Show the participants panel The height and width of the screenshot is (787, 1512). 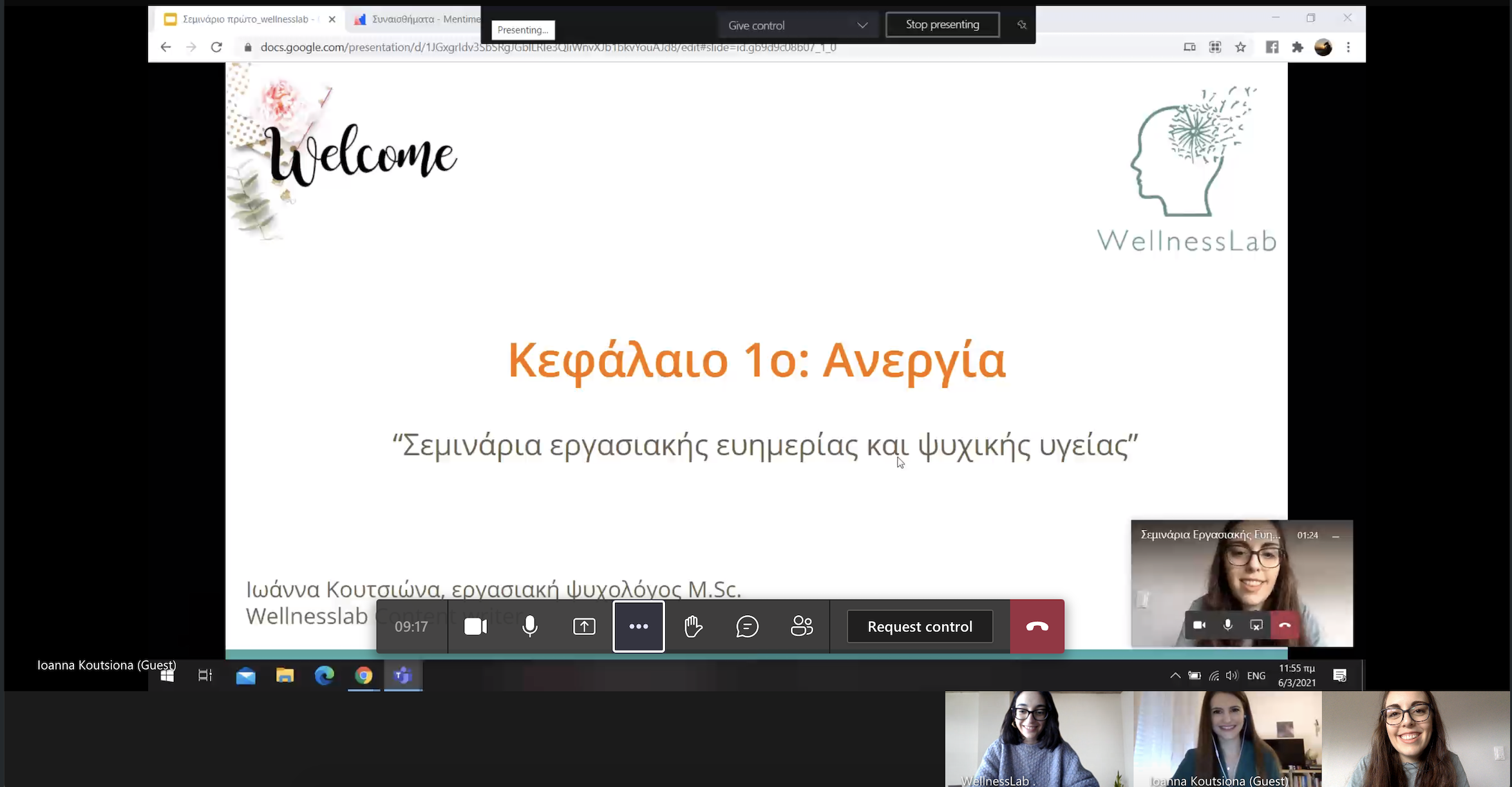[802, 626]
